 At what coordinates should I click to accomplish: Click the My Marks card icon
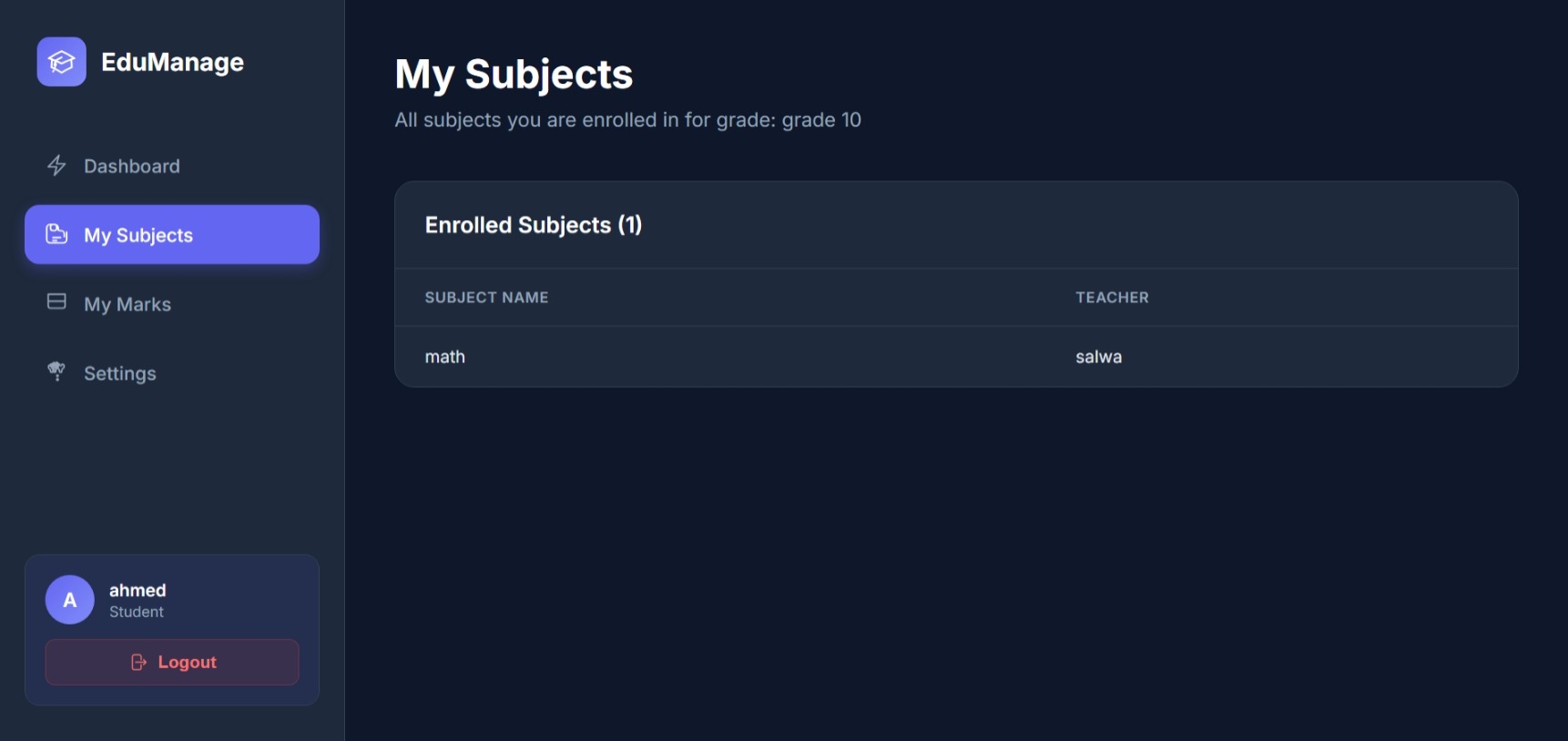56,302
